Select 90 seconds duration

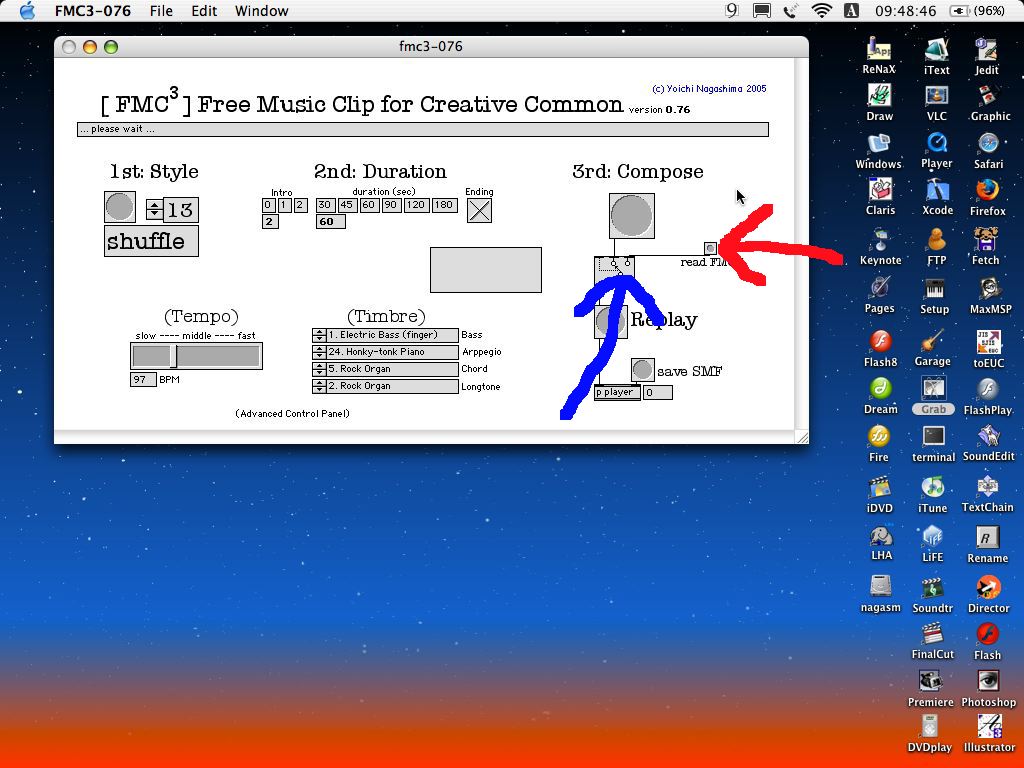tap(391, 205)
